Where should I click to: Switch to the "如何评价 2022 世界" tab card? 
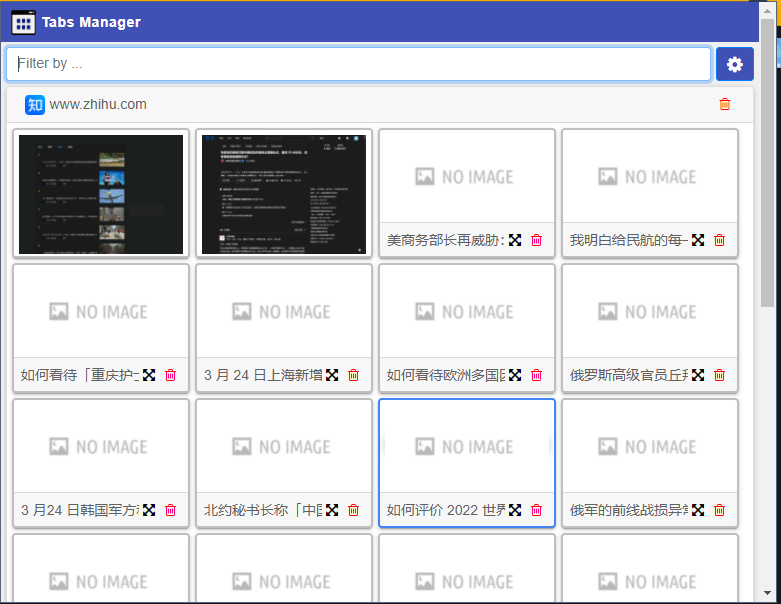466,447
